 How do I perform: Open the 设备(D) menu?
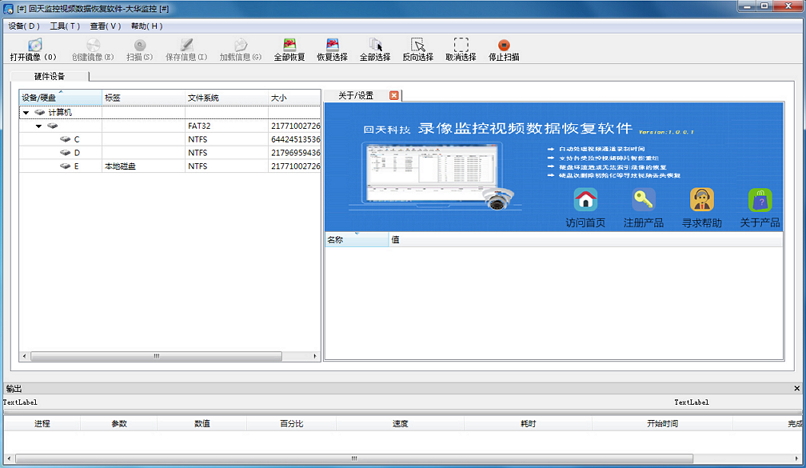[24, 26]
